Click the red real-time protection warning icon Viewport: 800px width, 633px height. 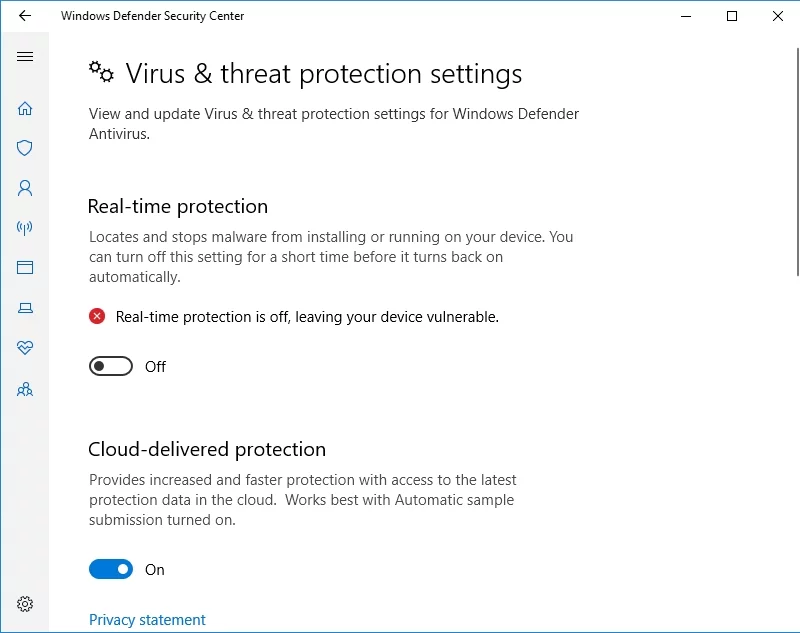97,317
